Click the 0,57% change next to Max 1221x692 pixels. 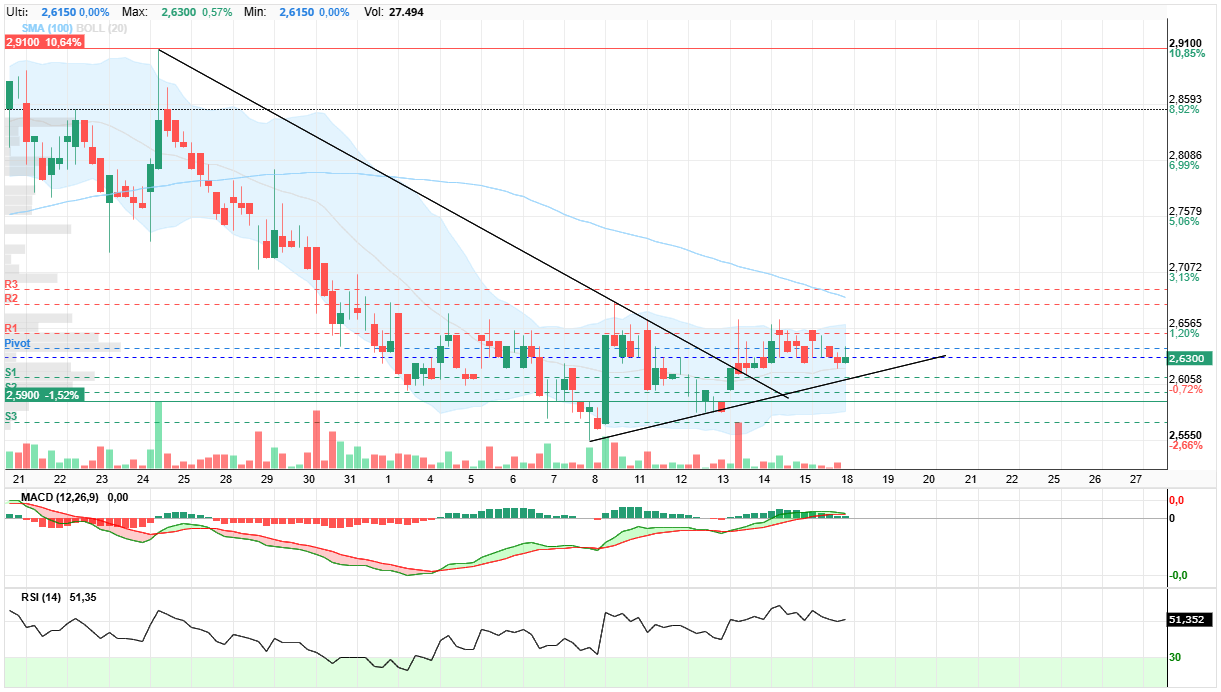217,11
